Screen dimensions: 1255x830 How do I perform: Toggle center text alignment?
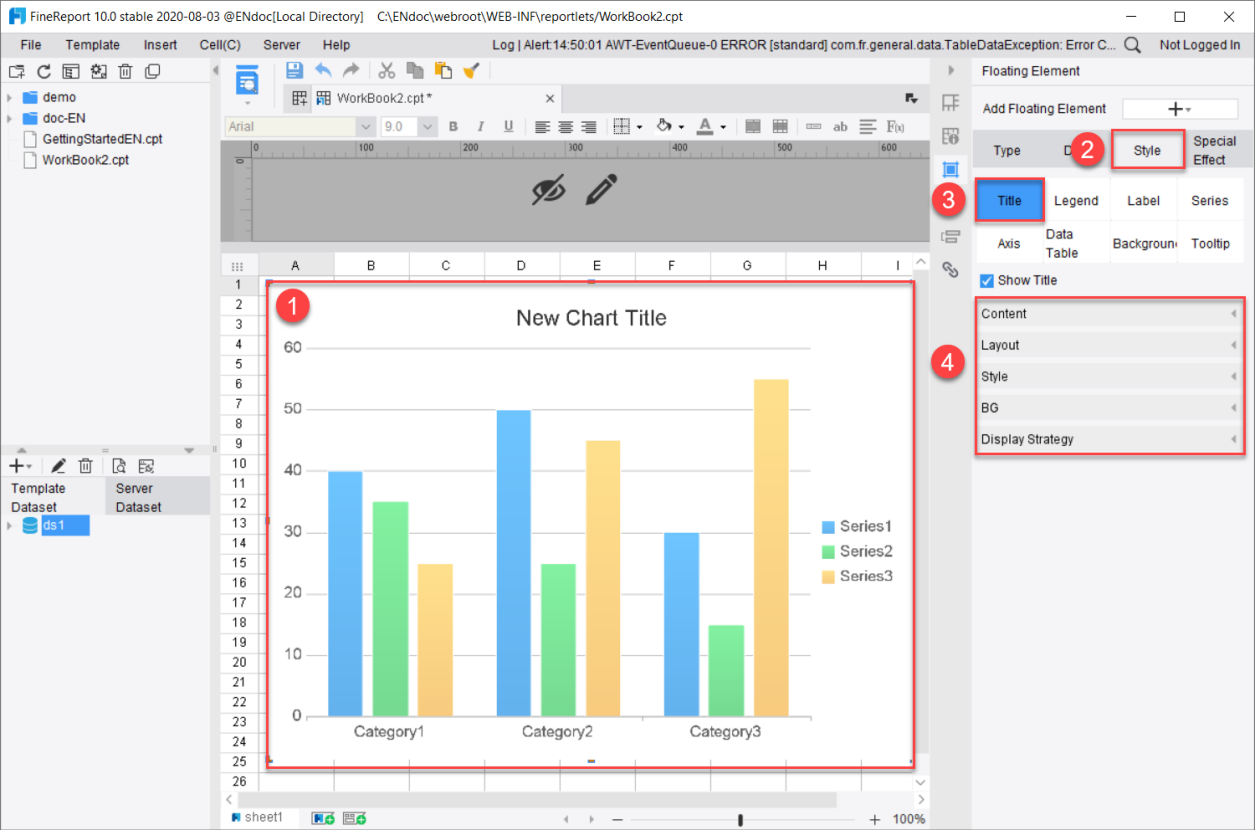click(565, 127)
